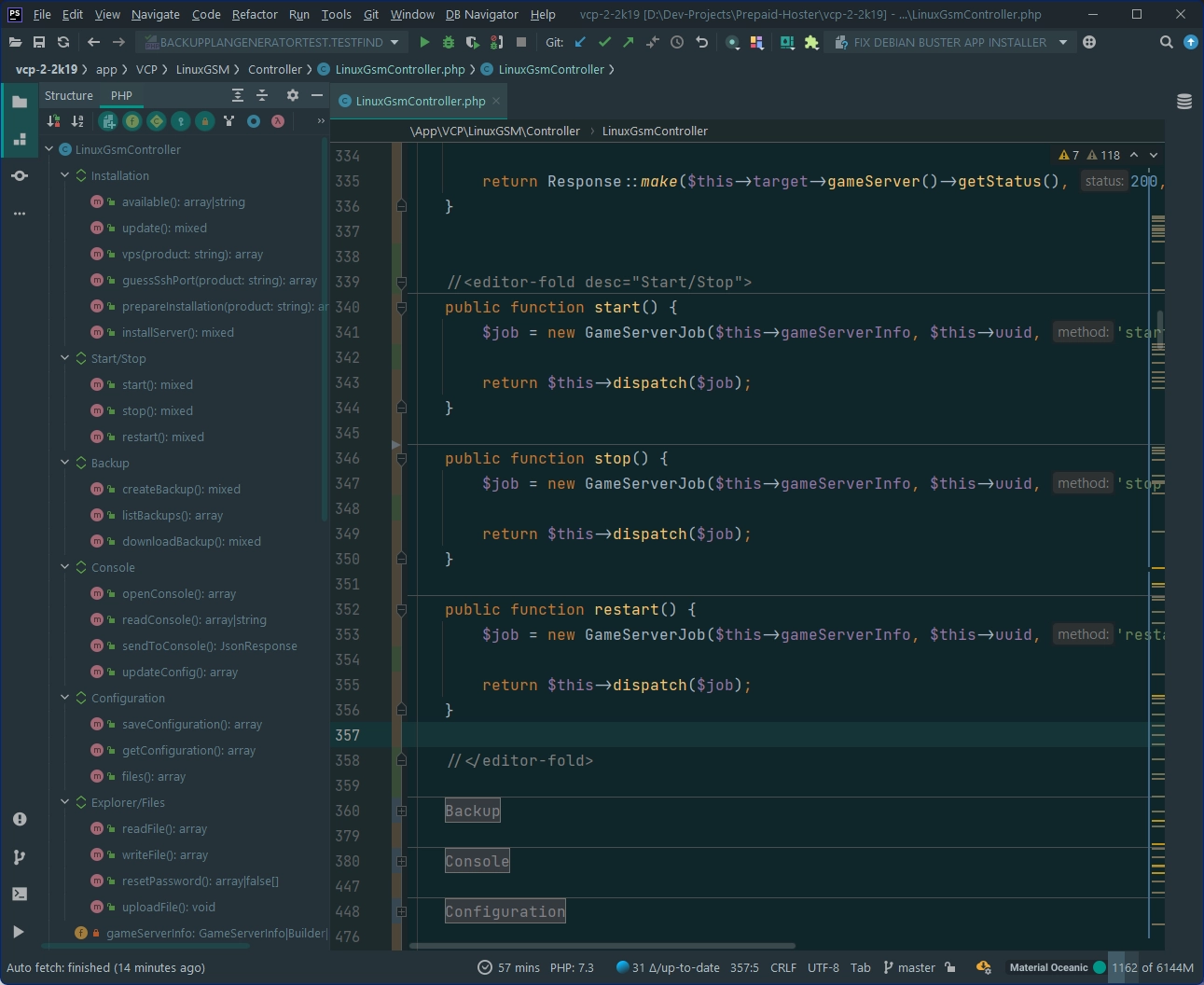Toggle alphabetical sorting in Structure

click(77, 121)
